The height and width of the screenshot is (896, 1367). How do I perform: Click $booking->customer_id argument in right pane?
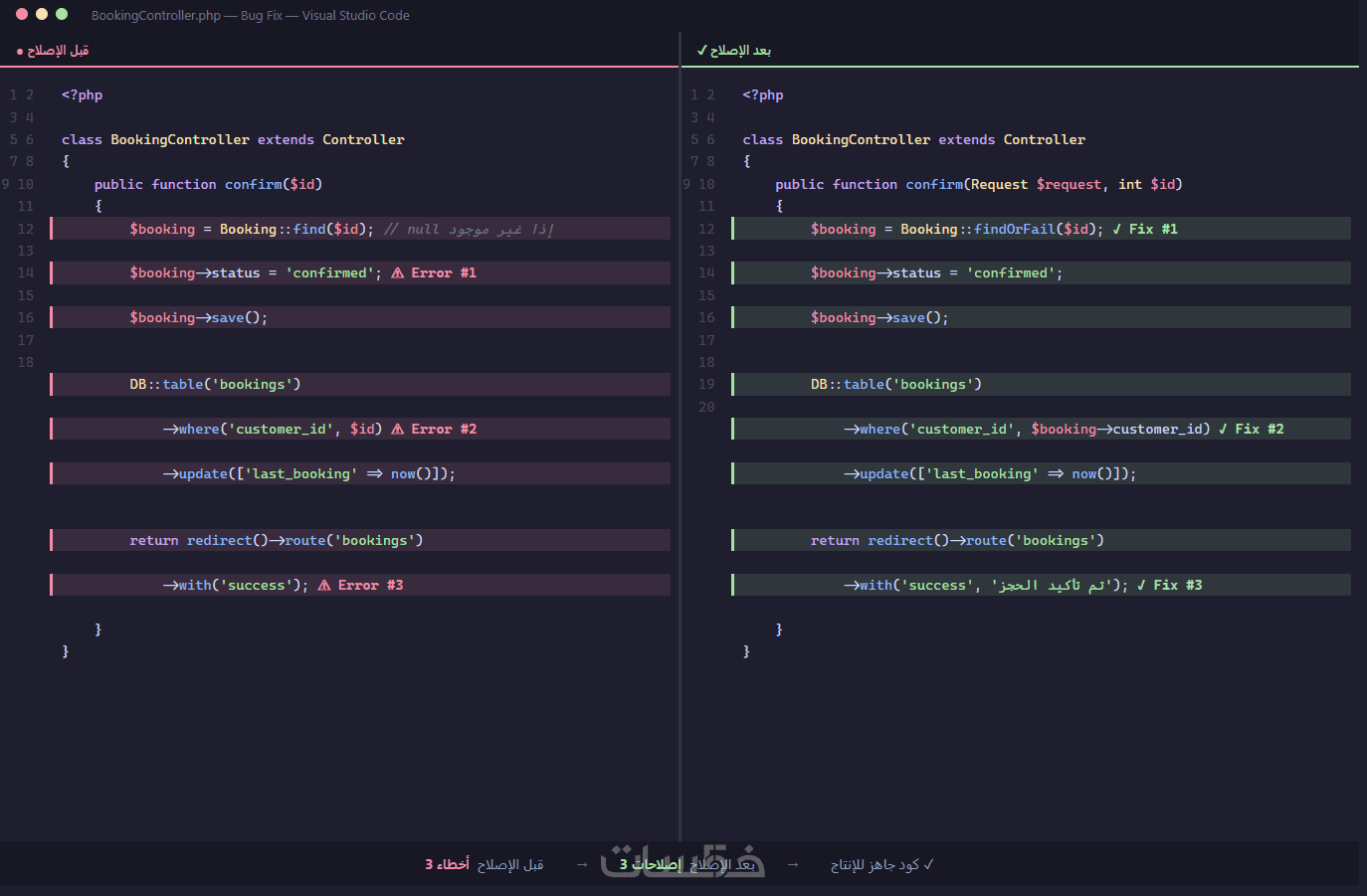(1116, 430)
